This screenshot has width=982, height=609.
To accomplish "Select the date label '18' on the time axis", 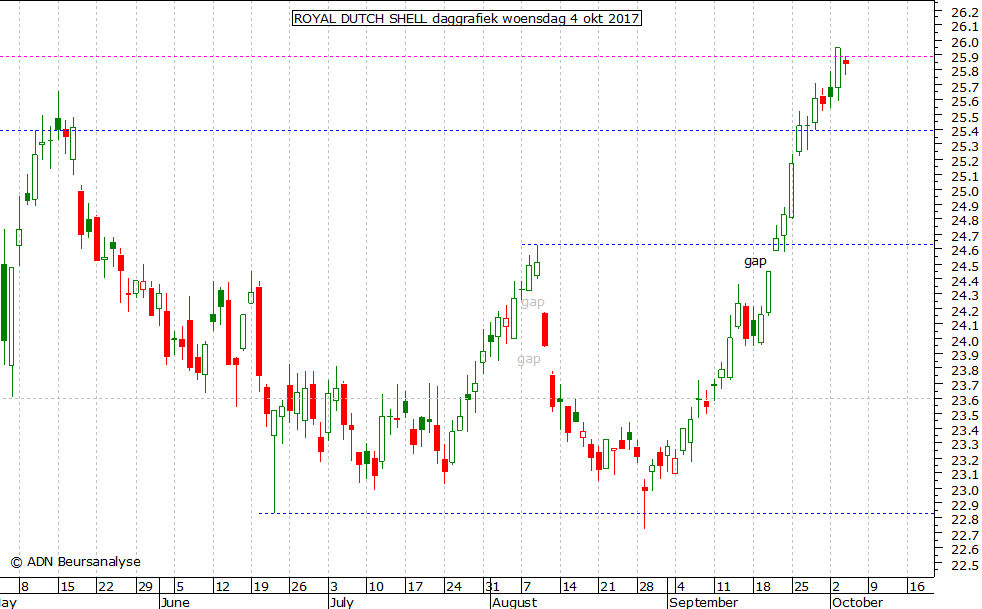I will click(x=762, y=586).
